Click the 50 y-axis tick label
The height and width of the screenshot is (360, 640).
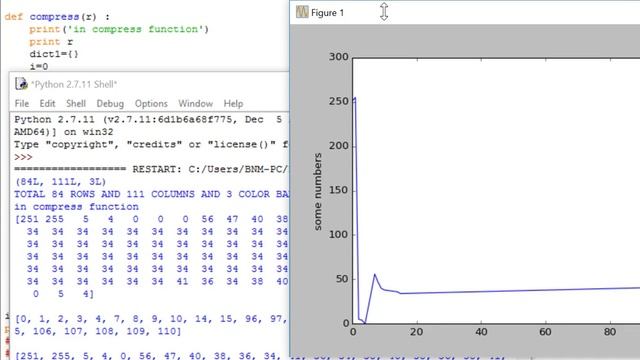tap(342, 279)
